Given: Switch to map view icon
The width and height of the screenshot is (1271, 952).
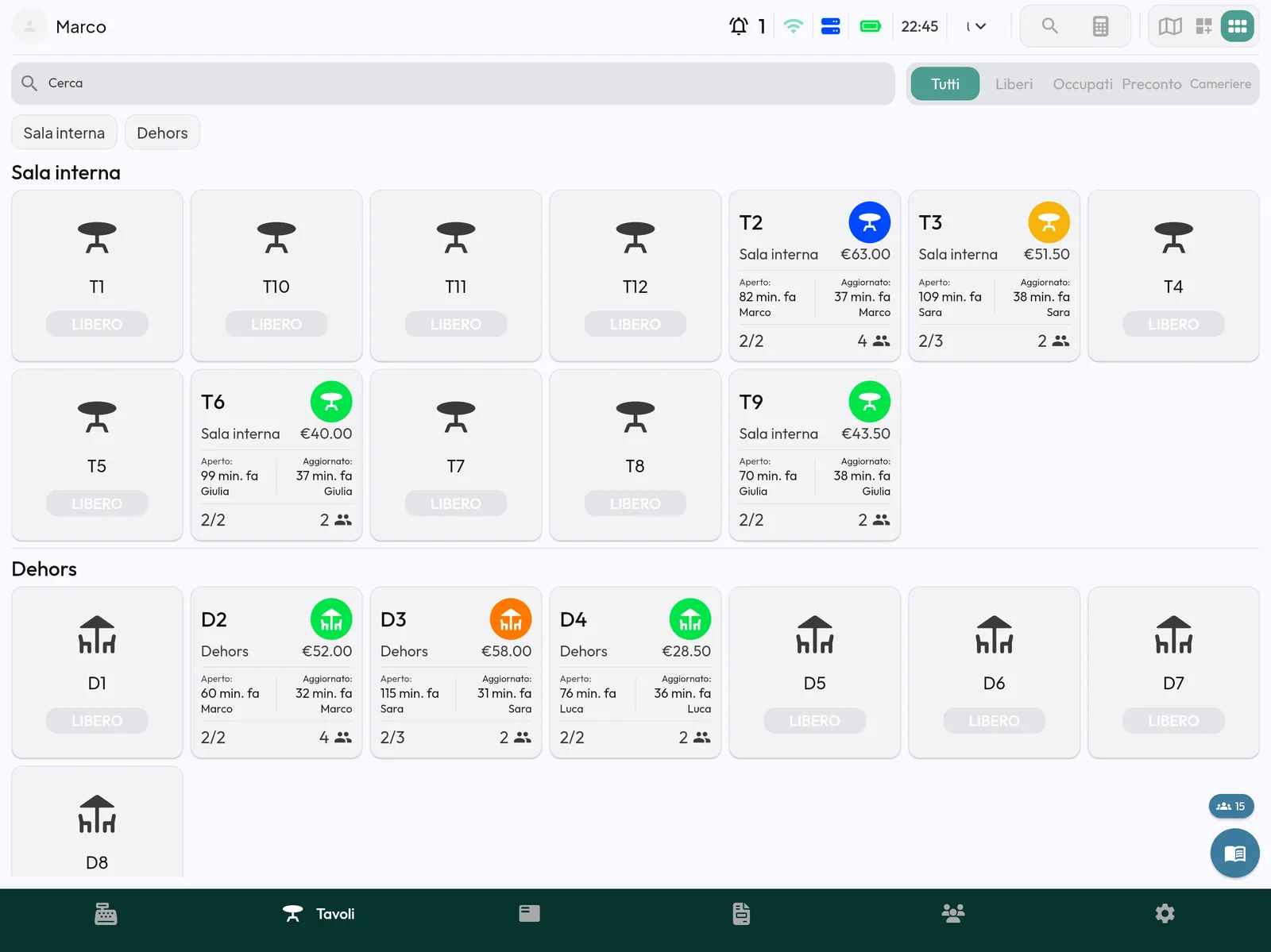Looking at the screenshot, I should tap(1170, 26).
